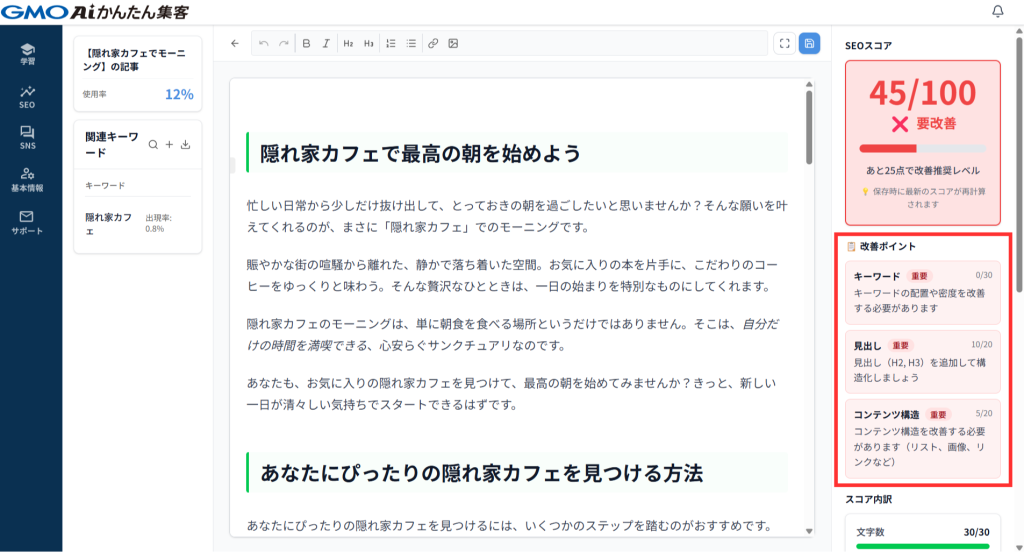
Task: Insert an image using the image icon
Action: [453, 44]
